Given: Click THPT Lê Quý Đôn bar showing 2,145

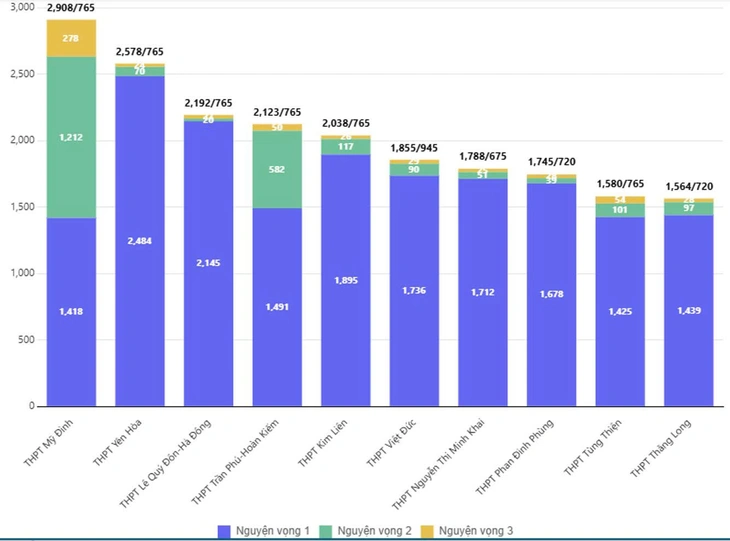Looking at the screenshot, I should pos(208,264).
